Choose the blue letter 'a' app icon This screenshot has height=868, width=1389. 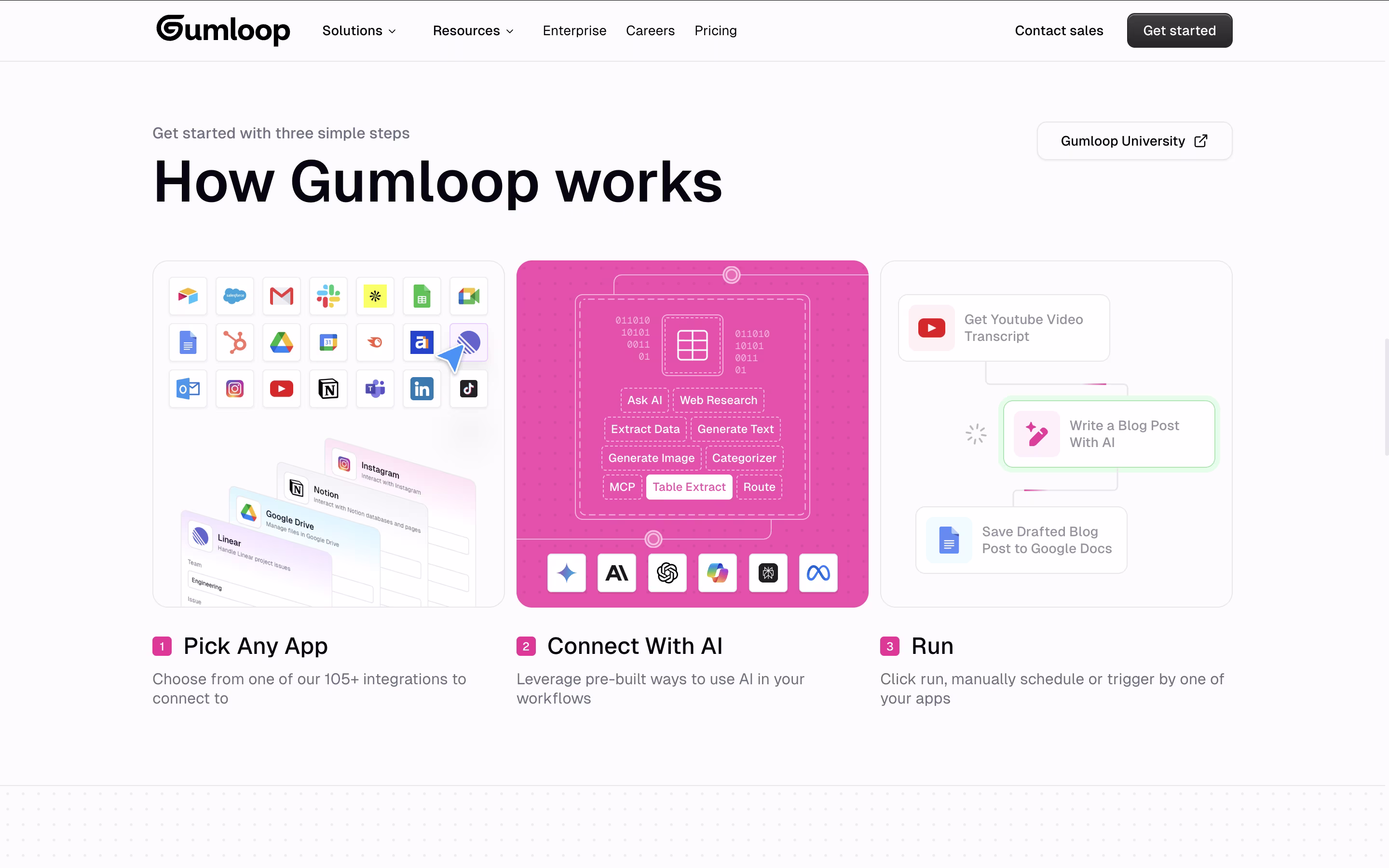422,343
